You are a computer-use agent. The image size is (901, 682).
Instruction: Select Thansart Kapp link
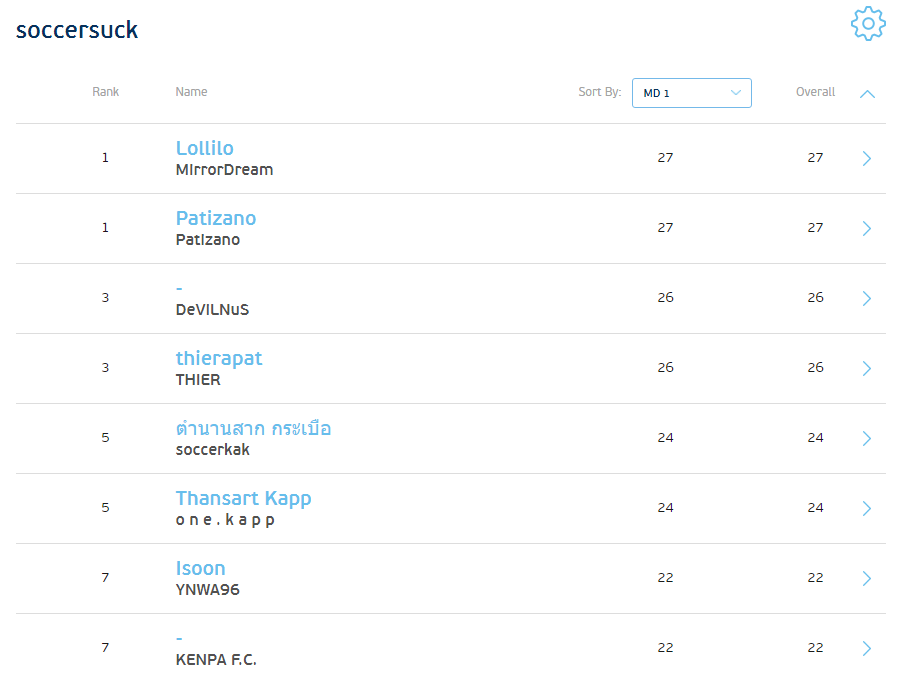243,498
